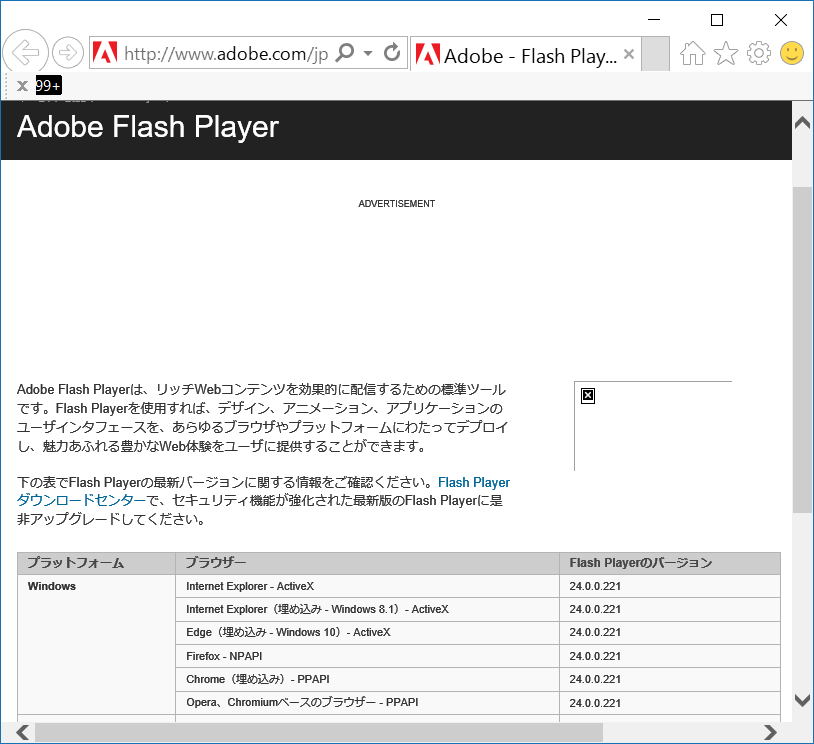Click the 99+ notification badge
This screenshot has width=814, height=744.
coord(49,86)
